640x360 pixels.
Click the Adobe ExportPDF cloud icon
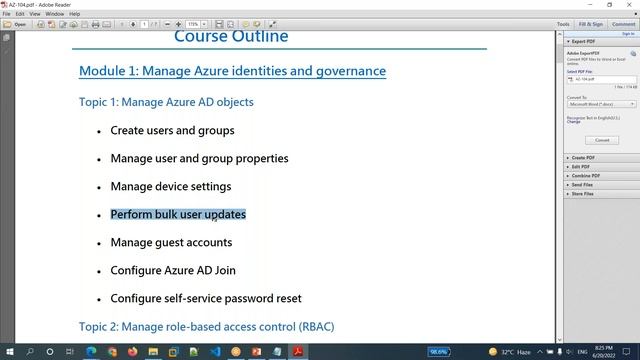click(x=633, y=53)
